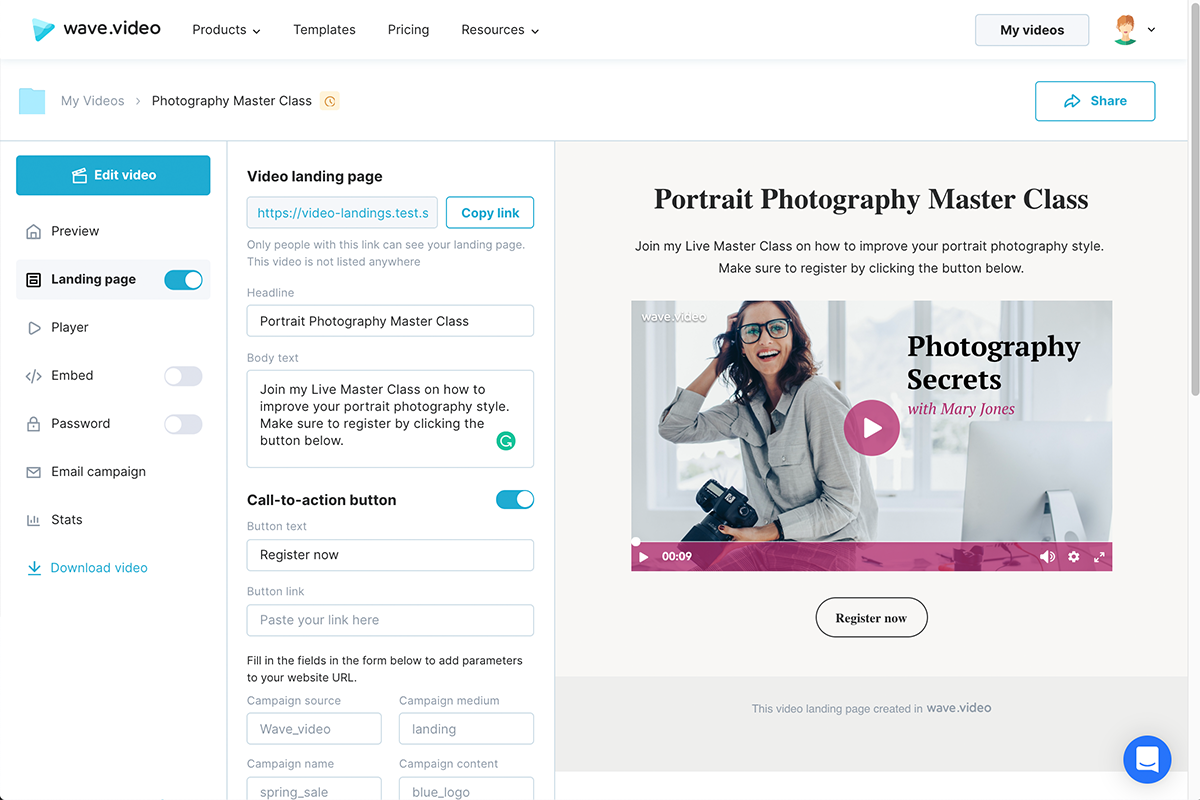Play the video using center play button
This screenshot has width=1200, height=800.
coord(871,427)
